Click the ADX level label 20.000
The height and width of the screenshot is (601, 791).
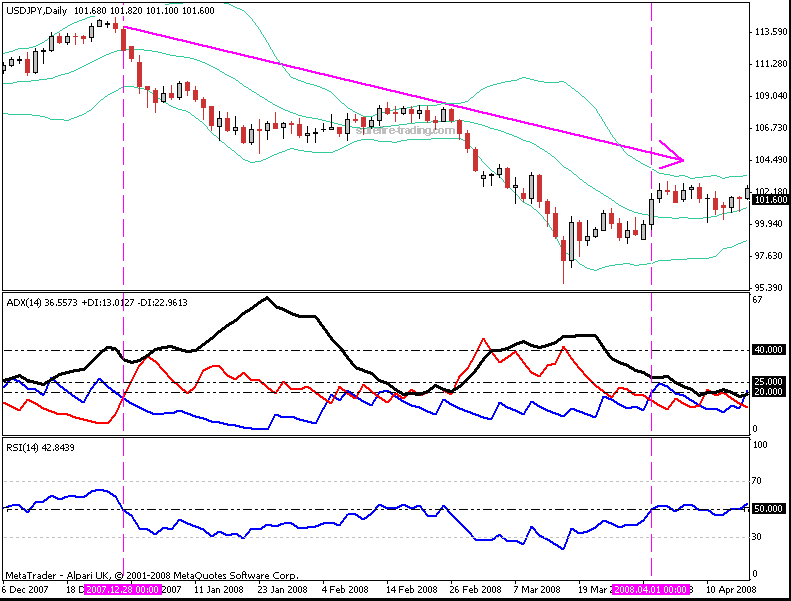(768, 392)
